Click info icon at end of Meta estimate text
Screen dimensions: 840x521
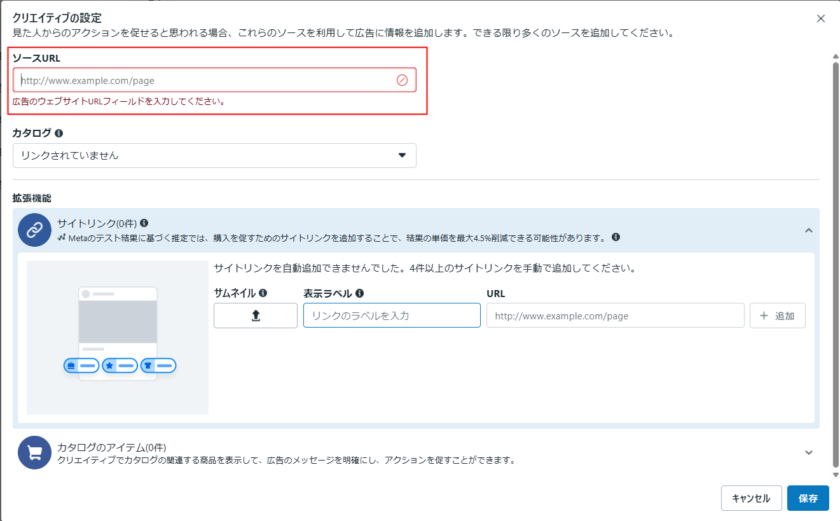point(616,238)
